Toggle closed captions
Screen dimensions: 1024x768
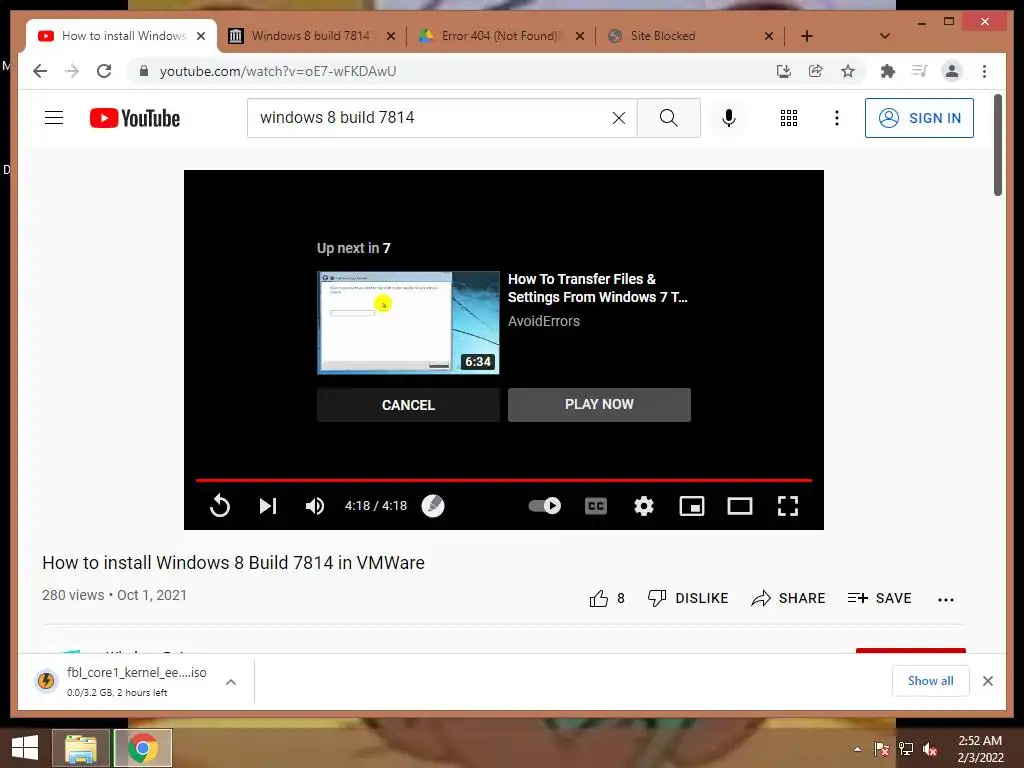point(596,505)
